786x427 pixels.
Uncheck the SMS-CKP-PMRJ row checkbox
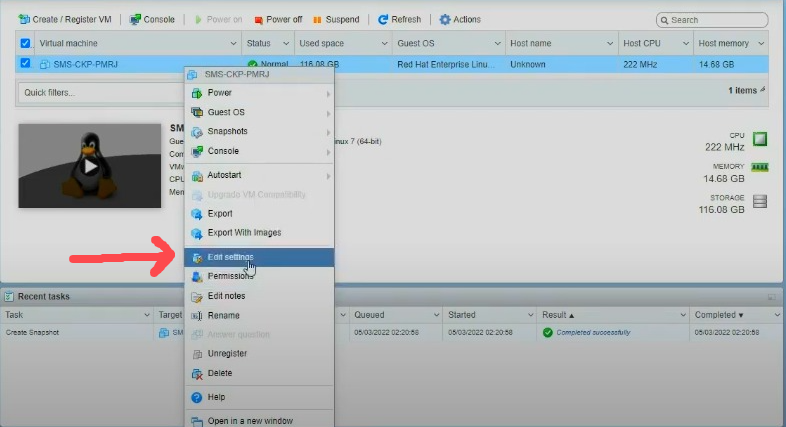click(25, 64)
